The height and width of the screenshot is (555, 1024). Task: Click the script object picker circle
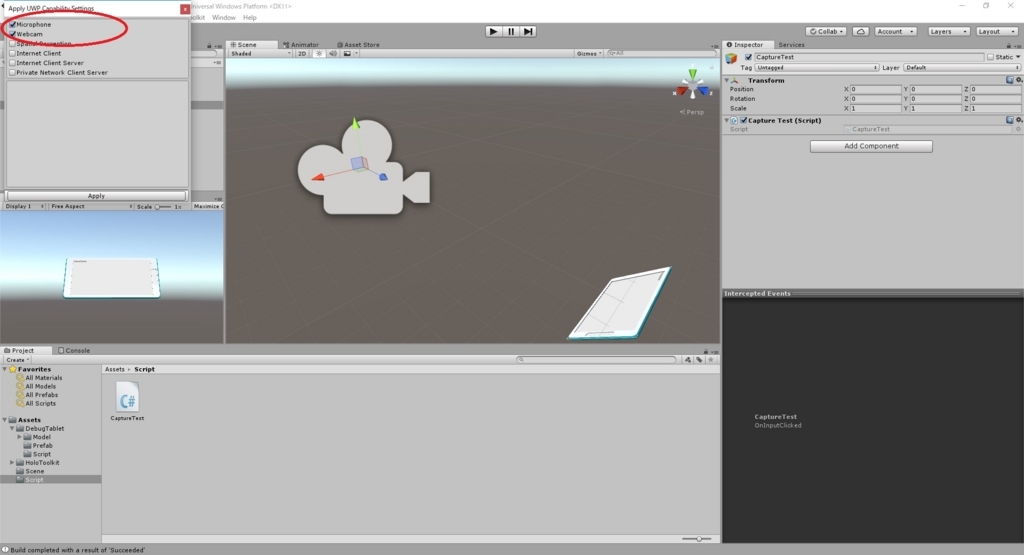(x=1017, y=129)
